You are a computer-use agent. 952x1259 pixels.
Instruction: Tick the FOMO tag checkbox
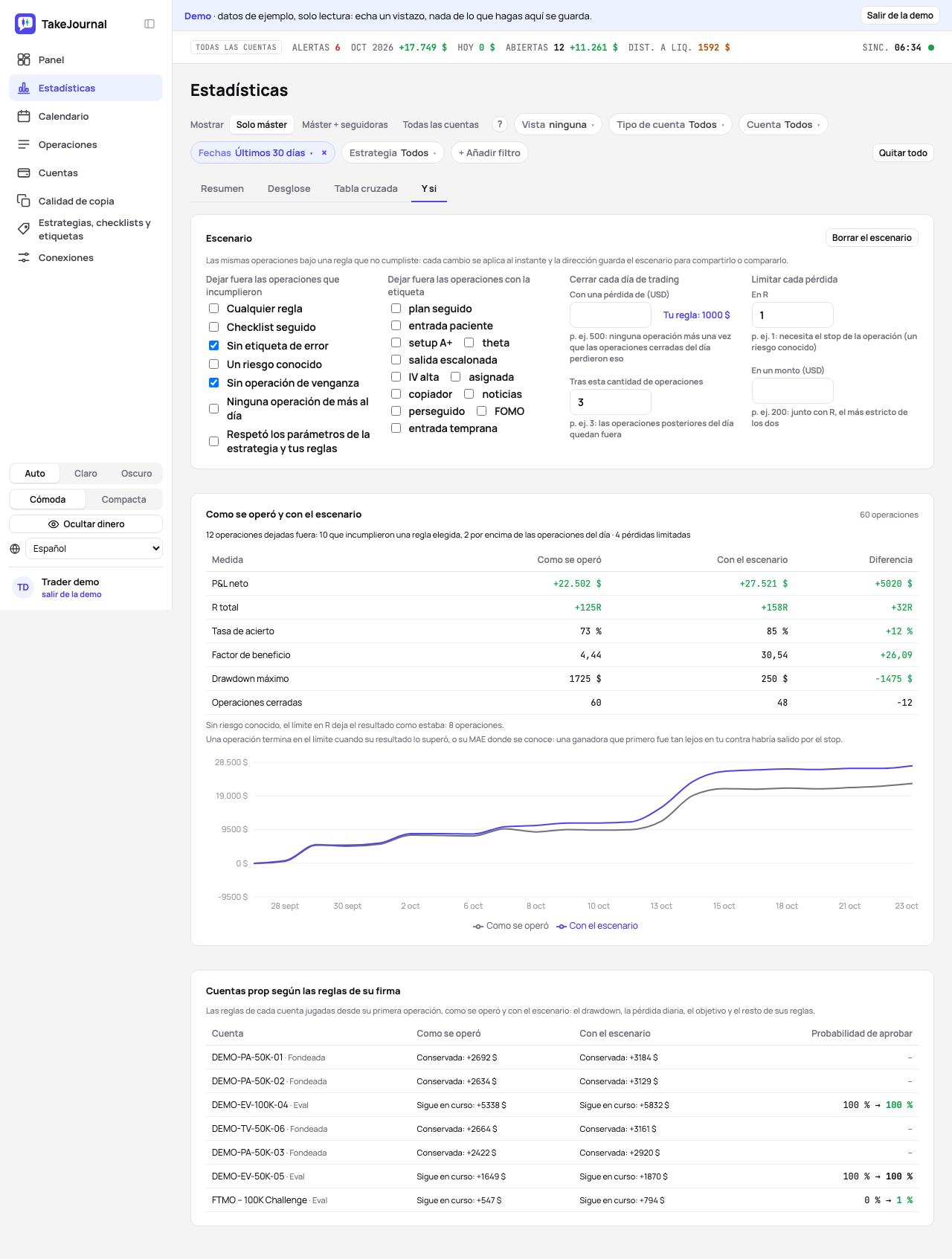pyautogui.click(x=482, y=411)
